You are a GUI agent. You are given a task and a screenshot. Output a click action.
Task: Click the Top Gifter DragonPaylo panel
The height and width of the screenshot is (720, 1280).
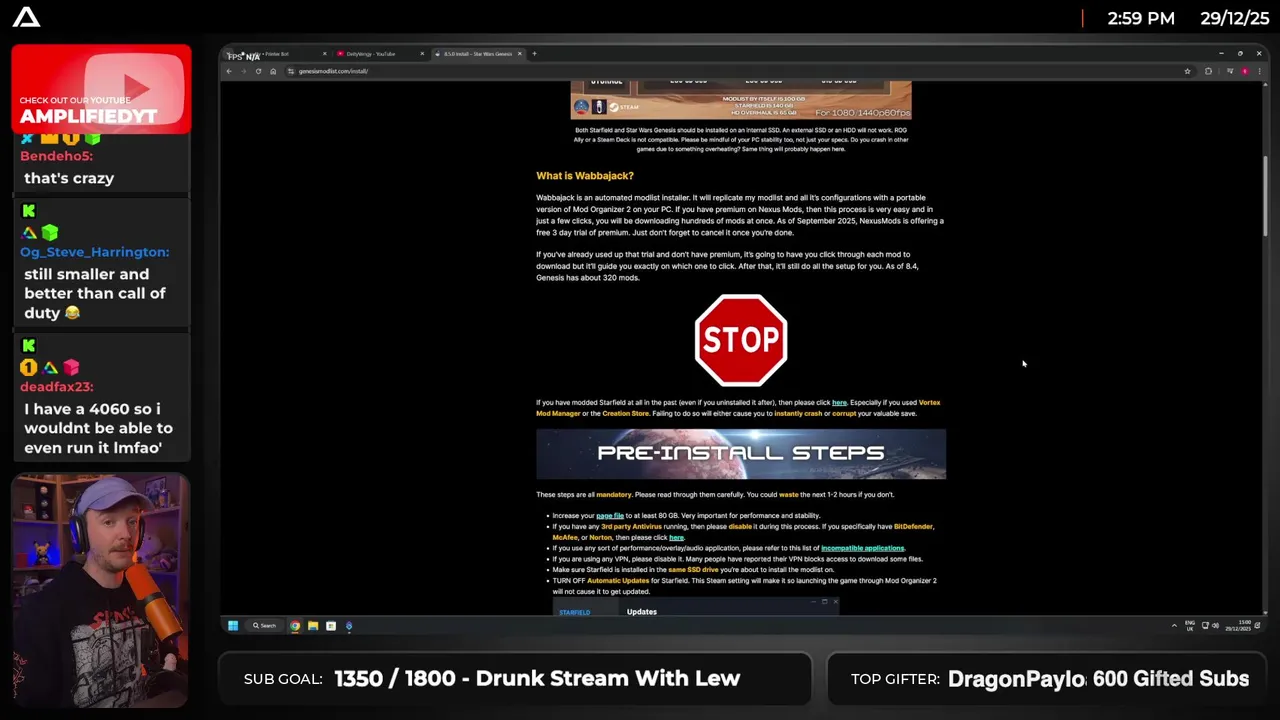click(1048, 678)
